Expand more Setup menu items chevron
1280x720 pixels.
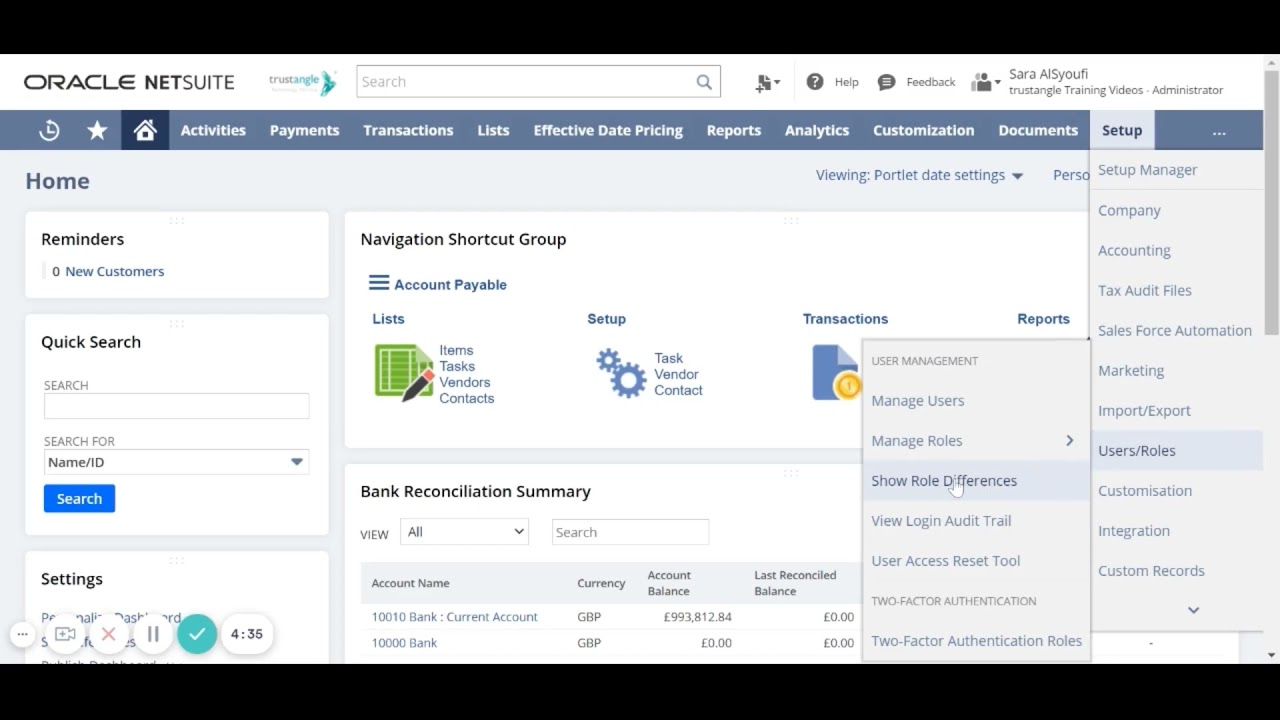pos(1193,610)
